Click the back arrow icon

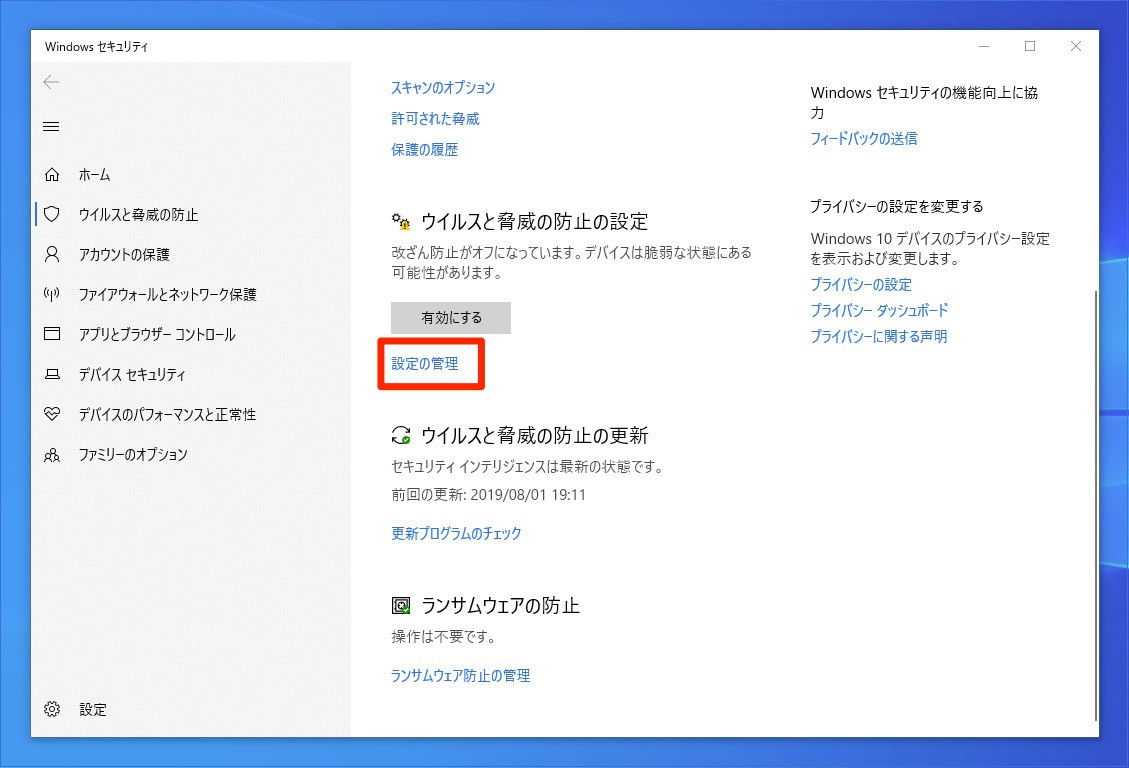tap(51, 82)
